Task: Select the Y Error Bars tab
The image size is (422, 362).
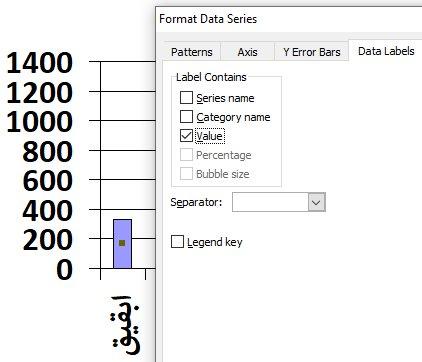Action: (312, 52)
